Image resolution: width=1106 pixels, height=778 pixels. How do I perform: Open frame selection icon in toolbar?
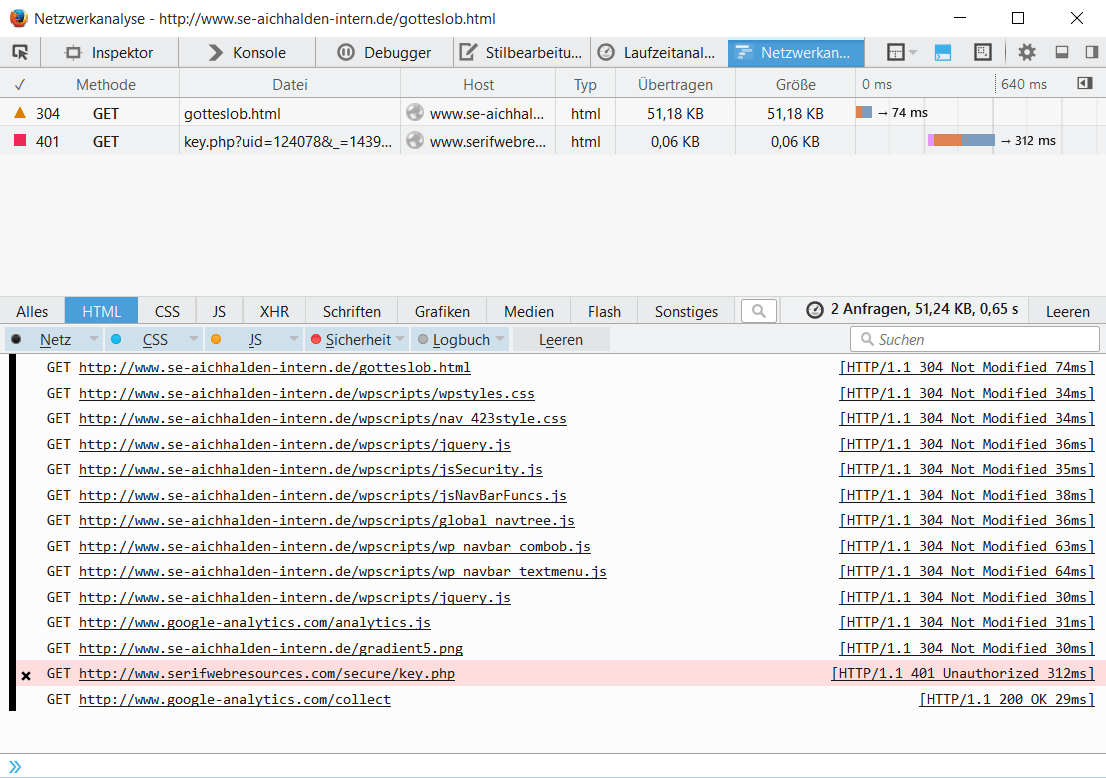(x=896, y=52)
